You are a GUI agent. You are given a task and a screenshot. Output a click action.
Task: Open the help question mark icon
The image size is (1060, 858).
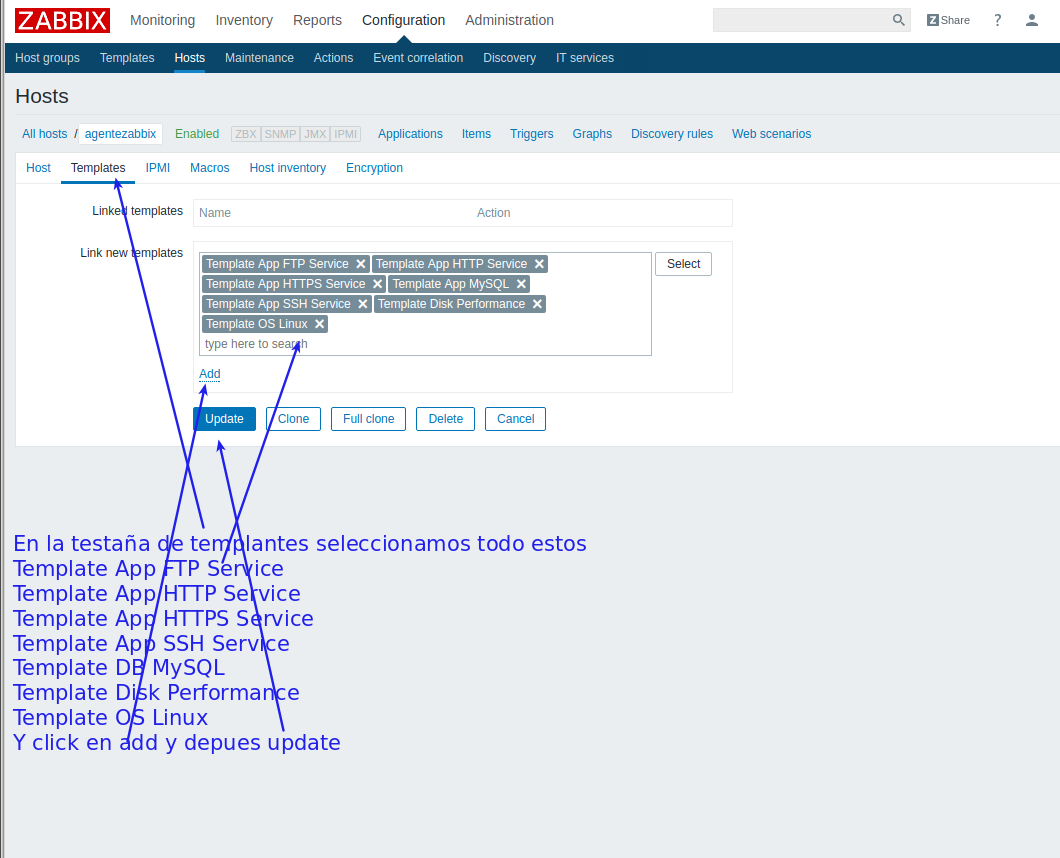(997, 20)
